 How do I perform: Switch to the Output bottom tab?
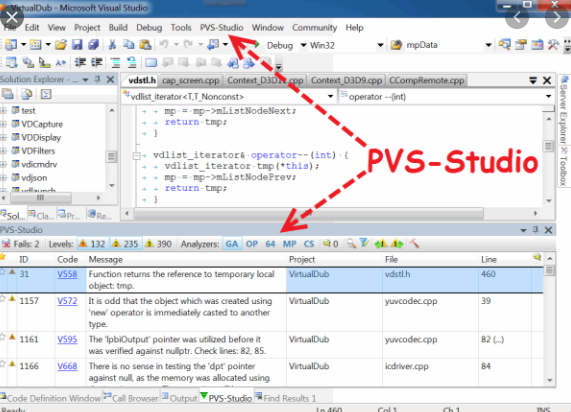click(x=179, y=398)
